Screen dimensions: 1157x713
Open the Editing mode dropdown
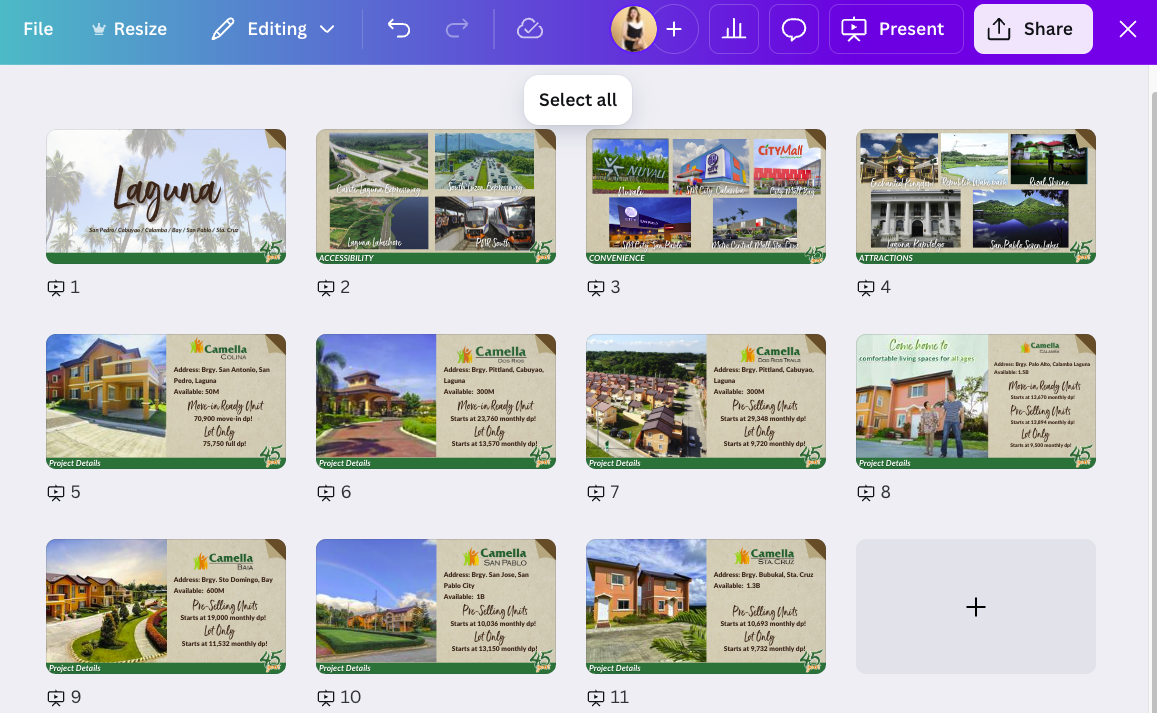pos(273,29)
